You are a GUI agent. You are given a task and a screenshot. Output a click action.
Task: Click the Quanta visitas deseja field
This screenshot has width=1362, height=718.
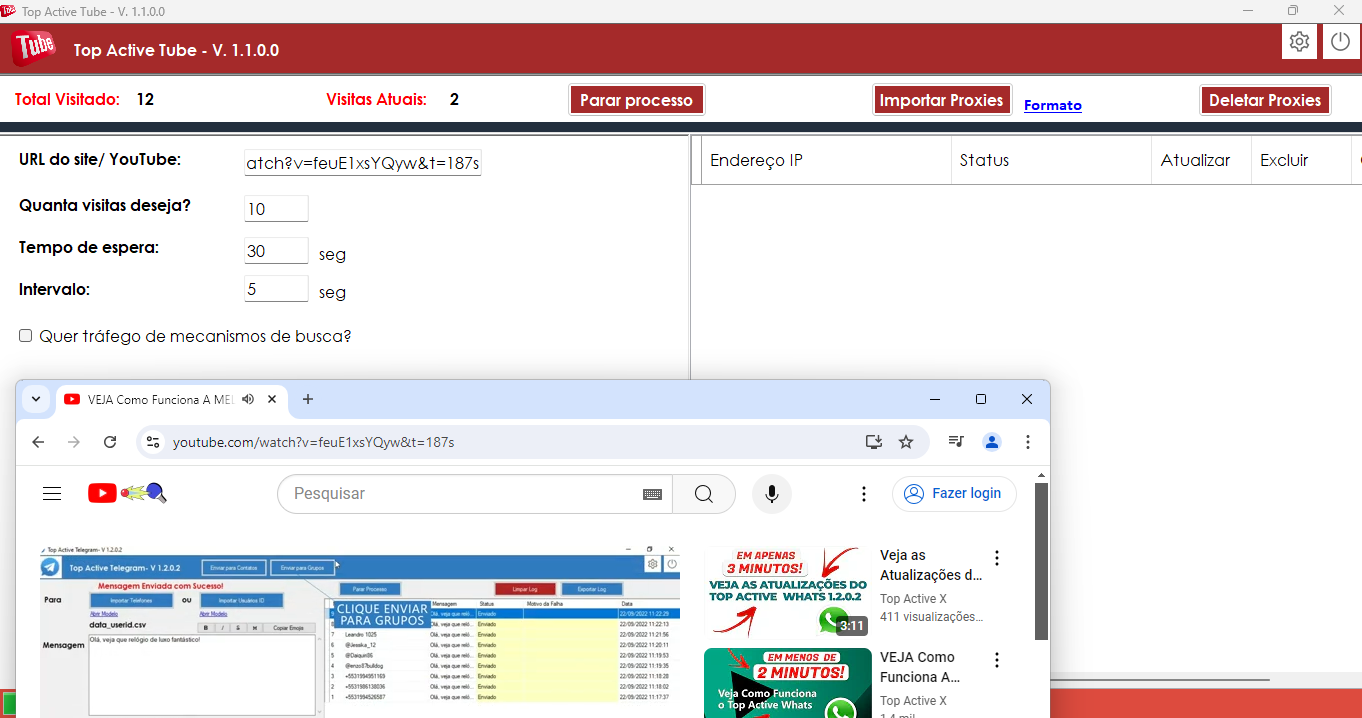[x=276, y=208]
